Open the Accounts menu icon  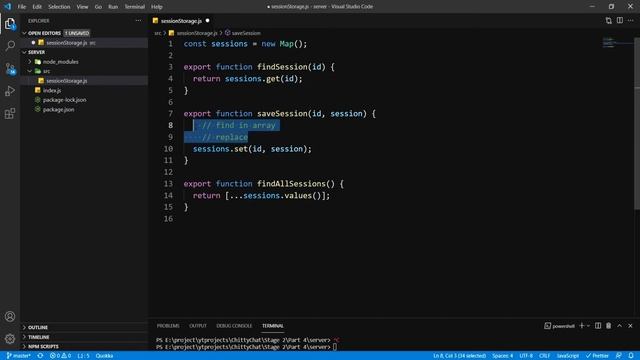pos(10,316)
